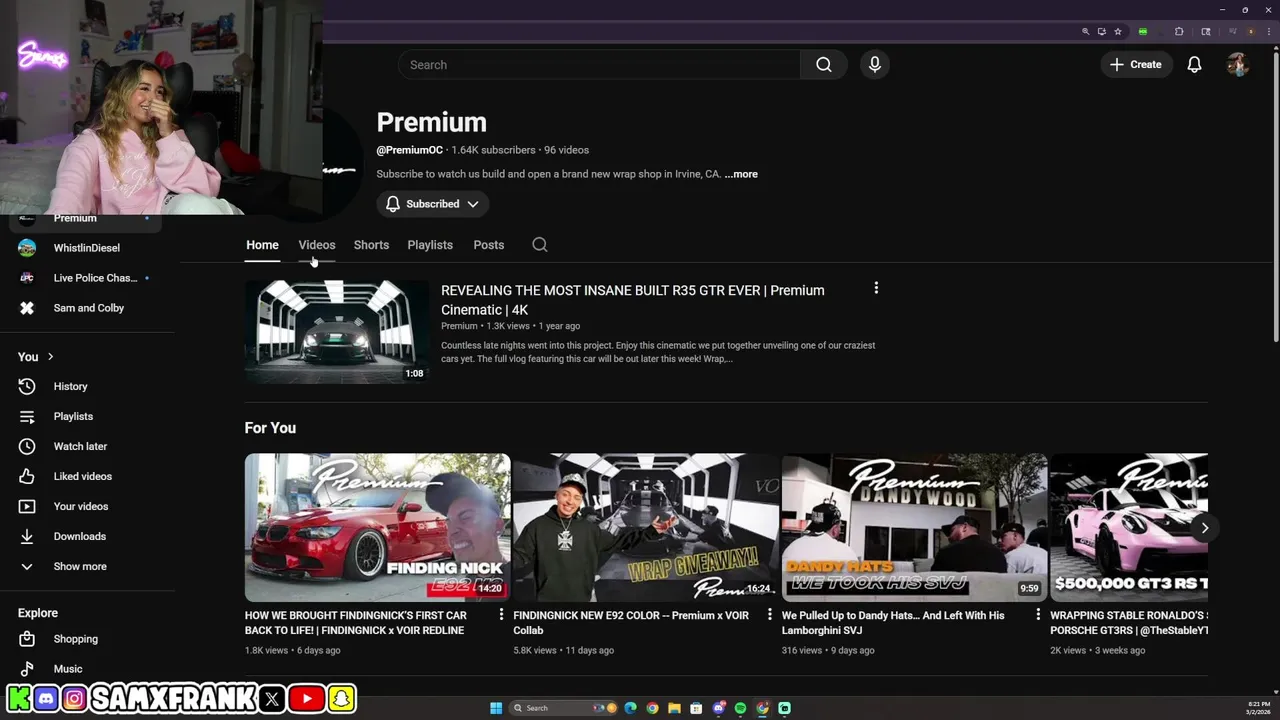
Task: Click the browser zoom magnifier icon
Action: [1085, 31]
